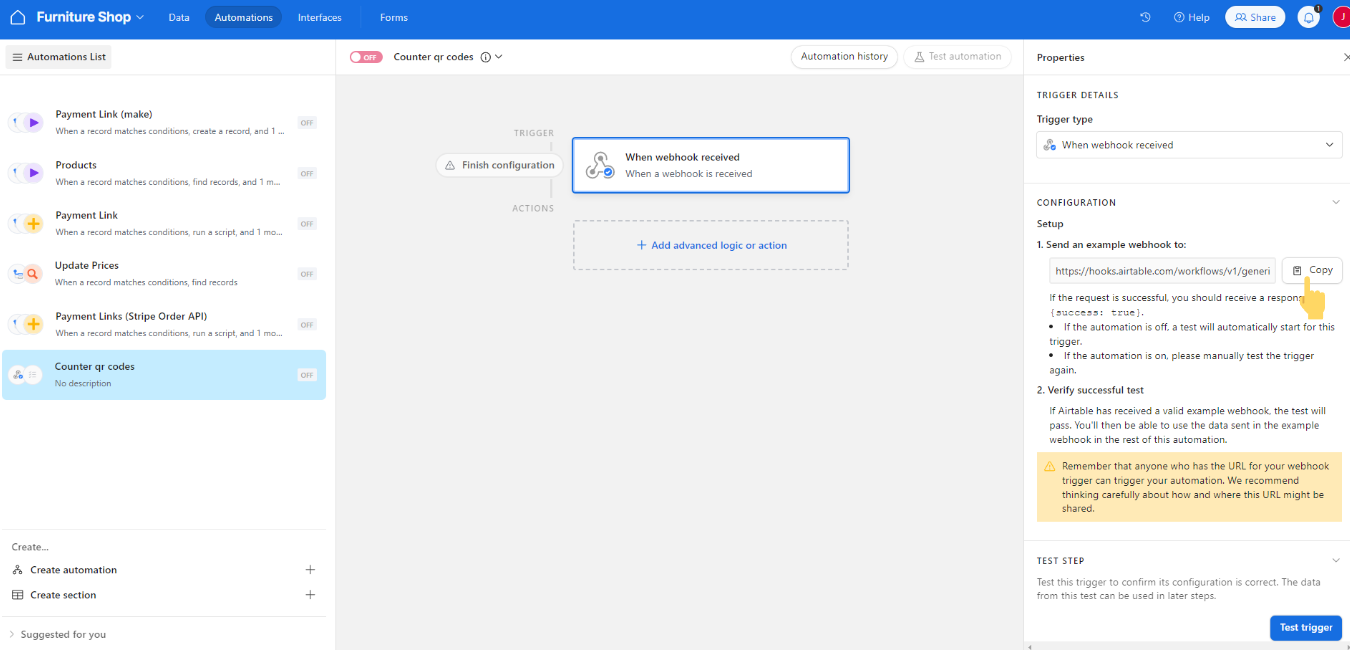The width and height of the screenshot is (1350, 650).
Task: Toggle OFF switch for Payment Link (make)
Action: click(x=307, y=123)
